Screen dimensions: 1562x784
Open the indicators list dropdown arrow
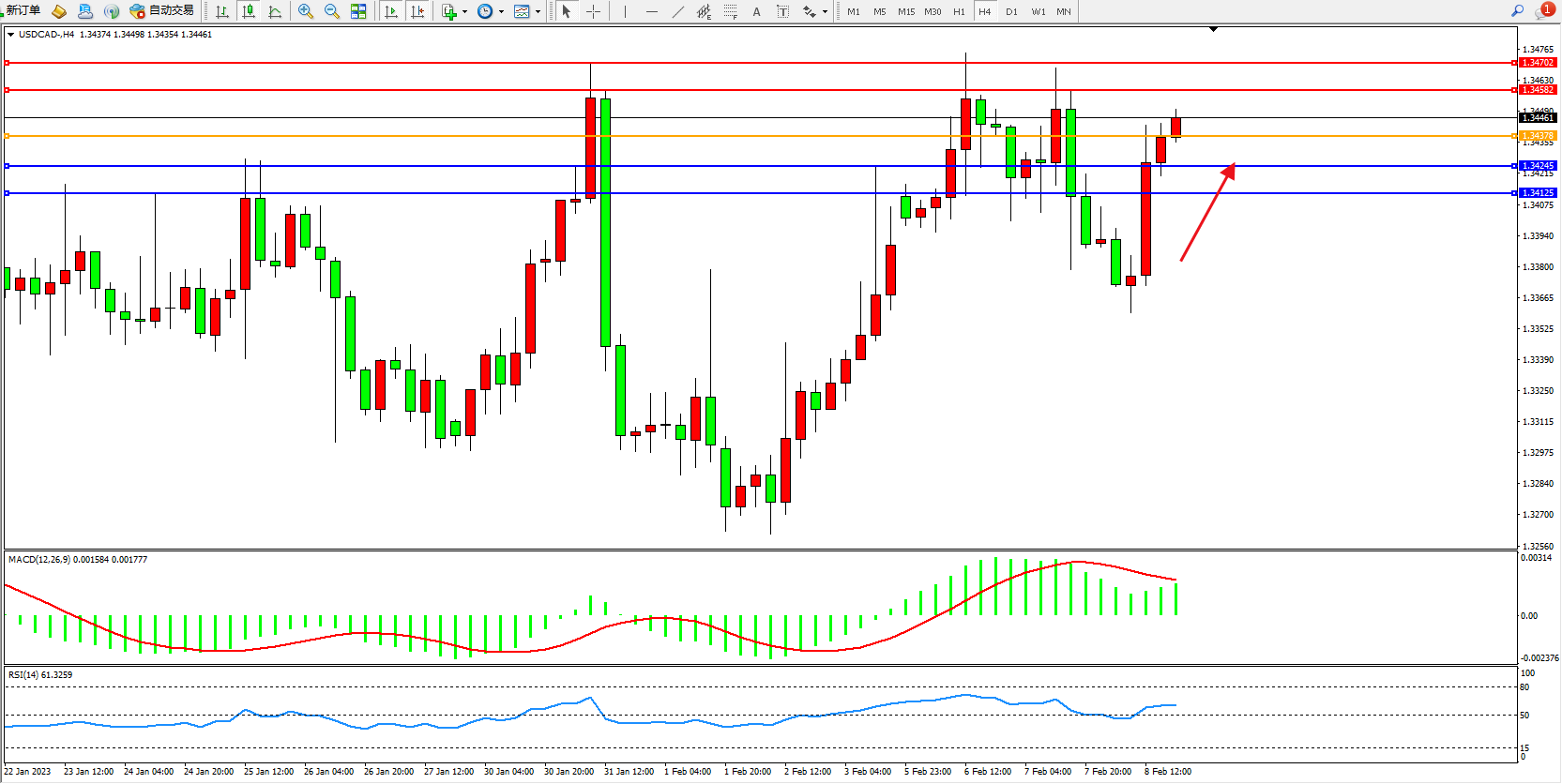click(464, 12)
